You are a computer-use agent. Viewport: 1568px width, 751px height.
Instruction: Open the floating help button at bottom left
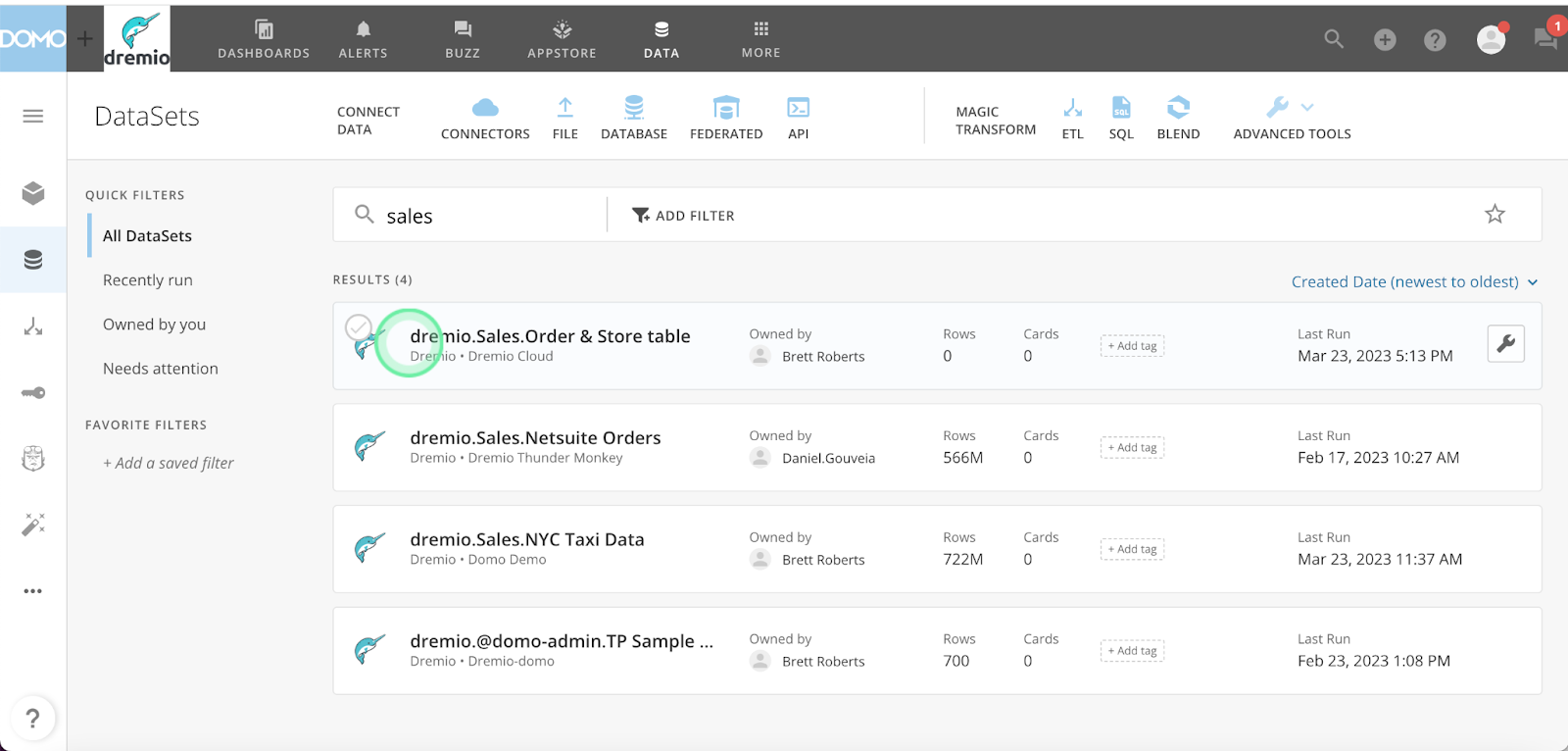click(x=32, y=718)
